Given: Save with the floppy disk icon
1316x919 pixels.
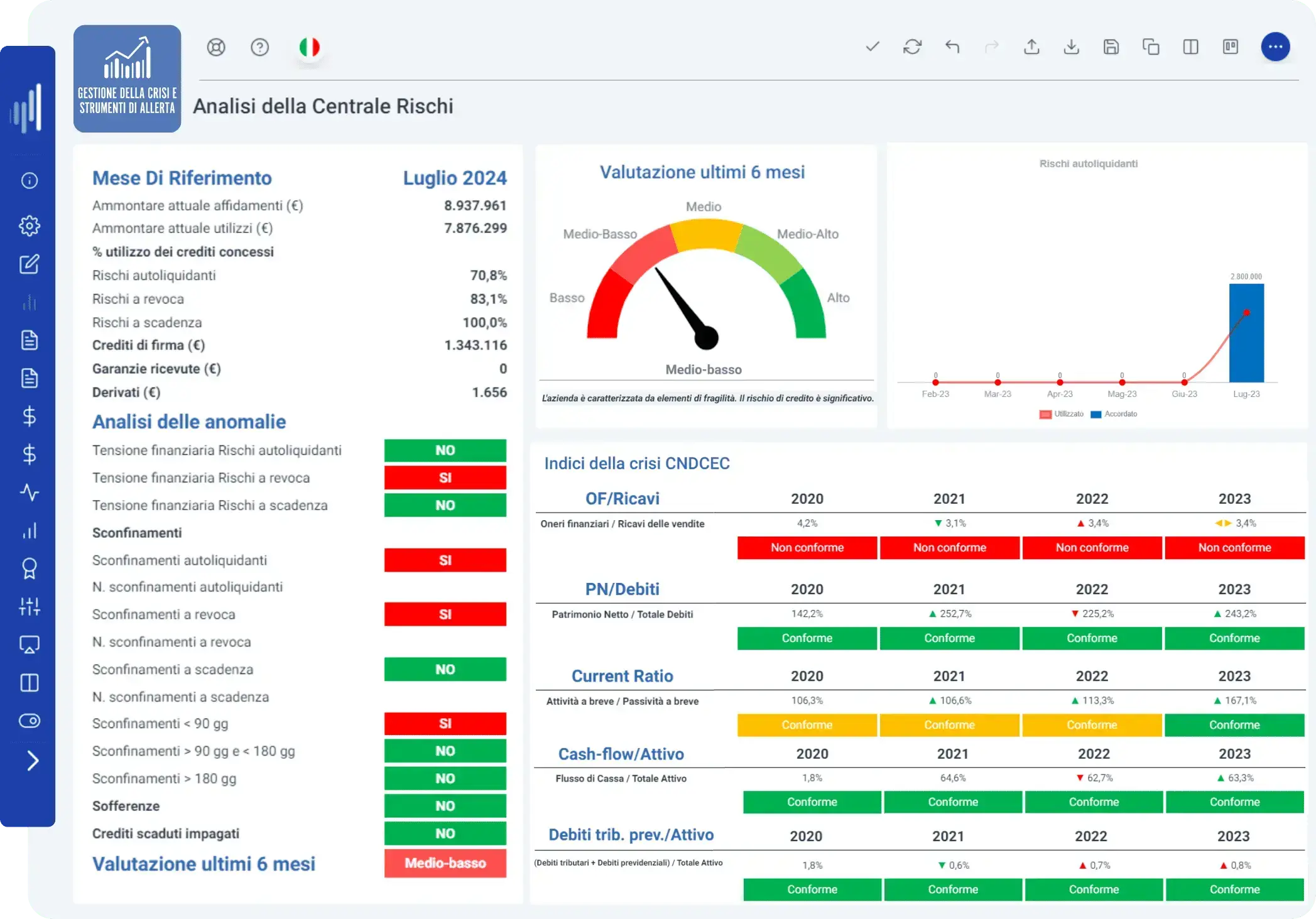Looking at the screenshot, I should pyautogui.click(x=1111, y=46).
